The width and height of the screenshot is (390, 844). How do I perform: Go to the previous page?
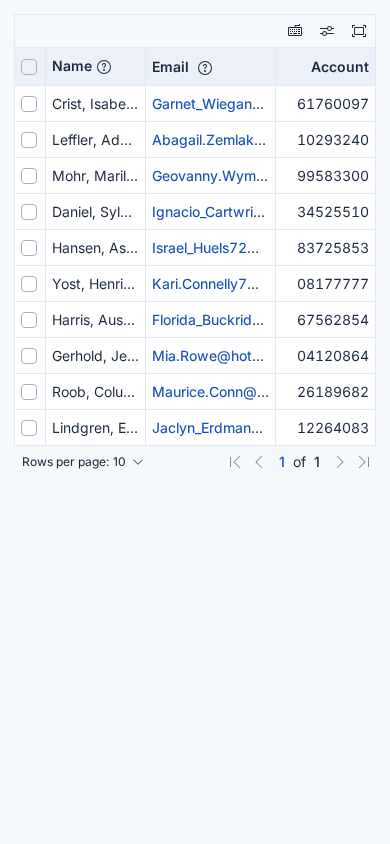tap(259, 462)
